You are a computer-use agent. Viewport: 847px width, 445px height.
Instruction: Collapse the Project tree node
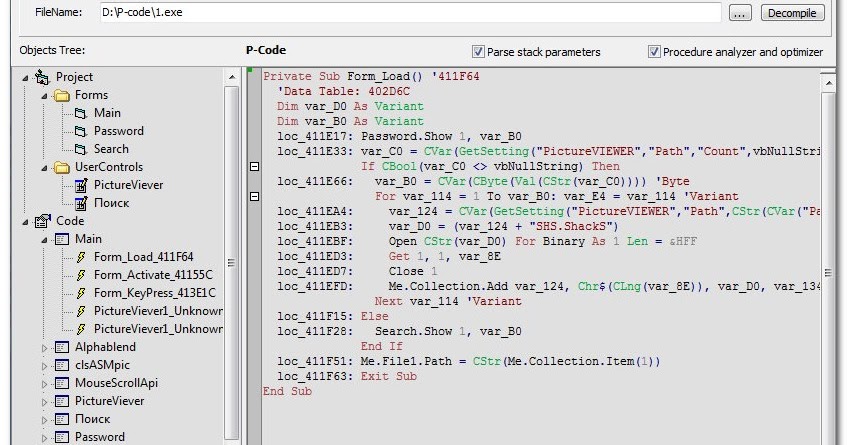25,78
